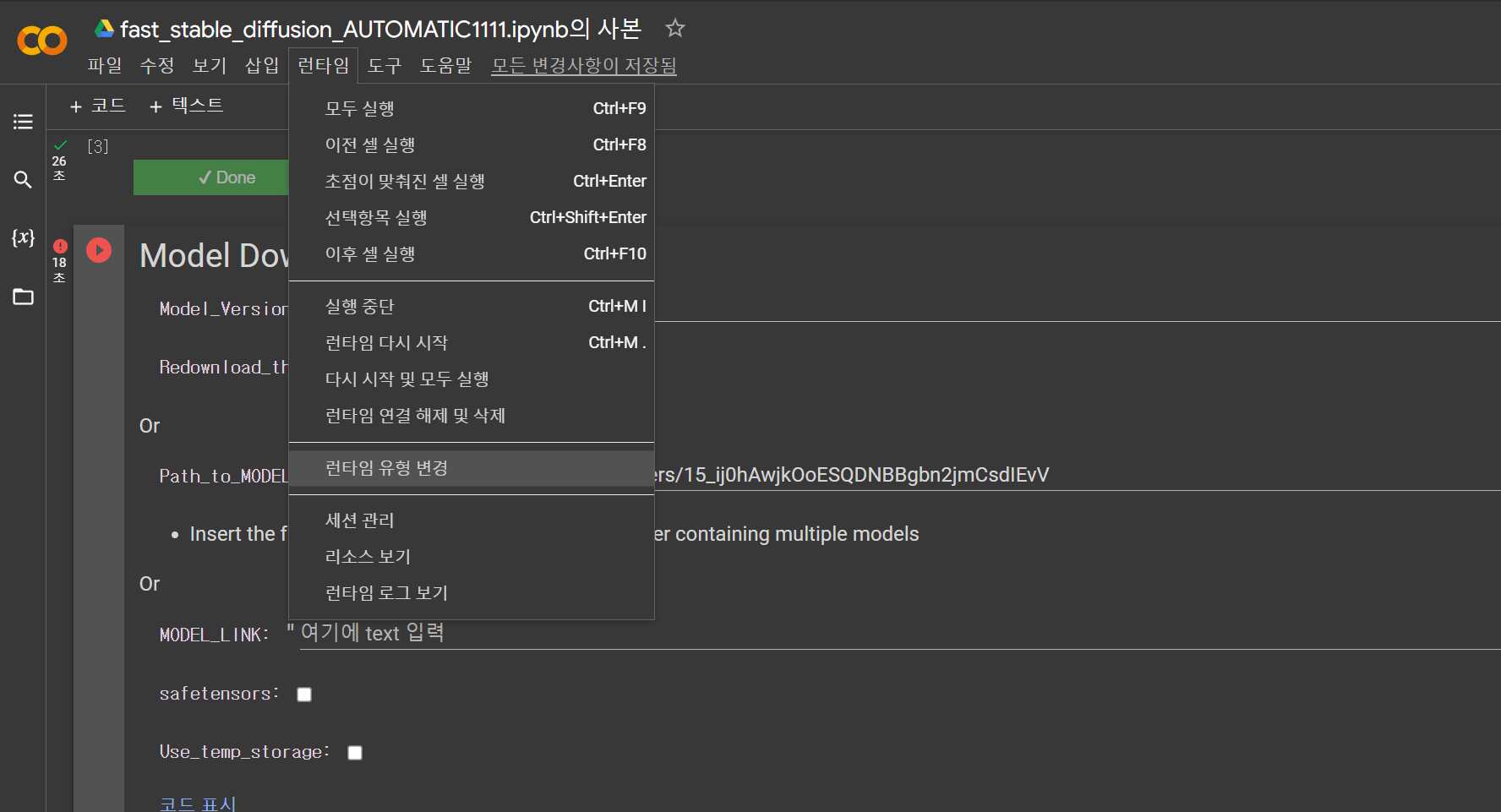1501x812 pixels.
Task: Click the notebook title text
Action: 381,29
